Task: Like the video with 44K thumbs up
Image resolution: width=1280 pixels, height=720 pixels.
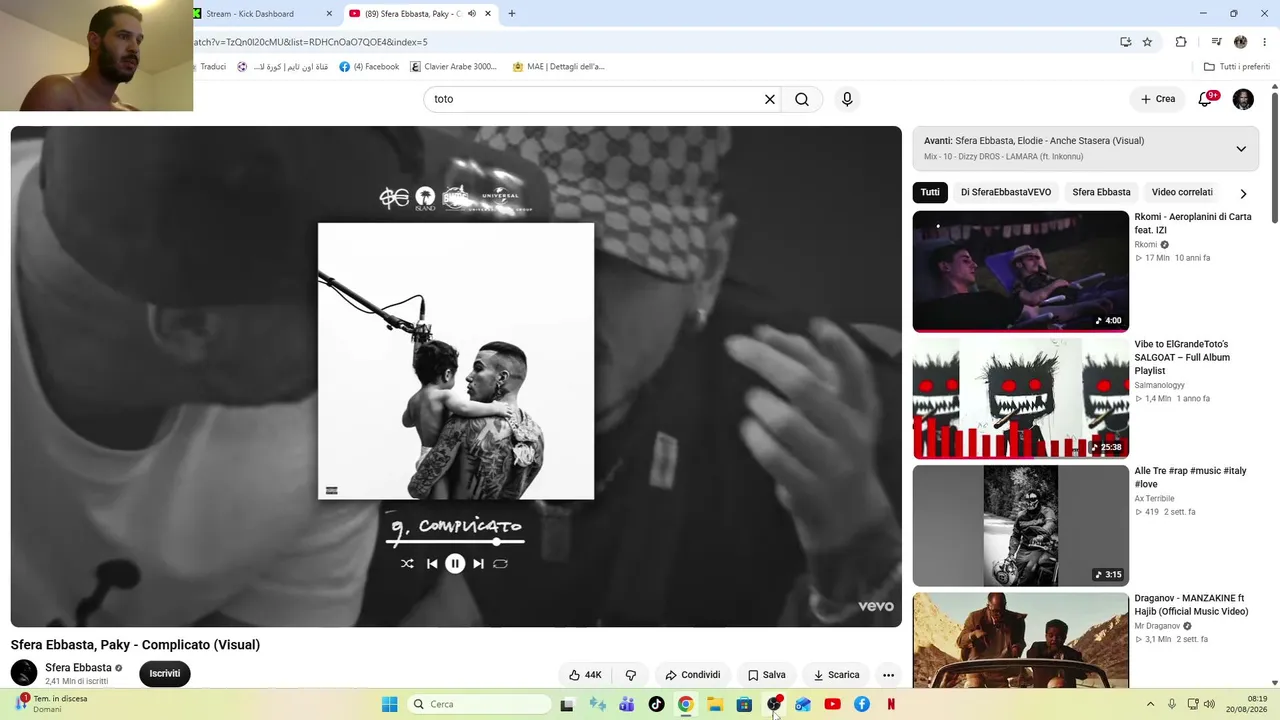Action: pyautogui.click(x=585, y=675)
